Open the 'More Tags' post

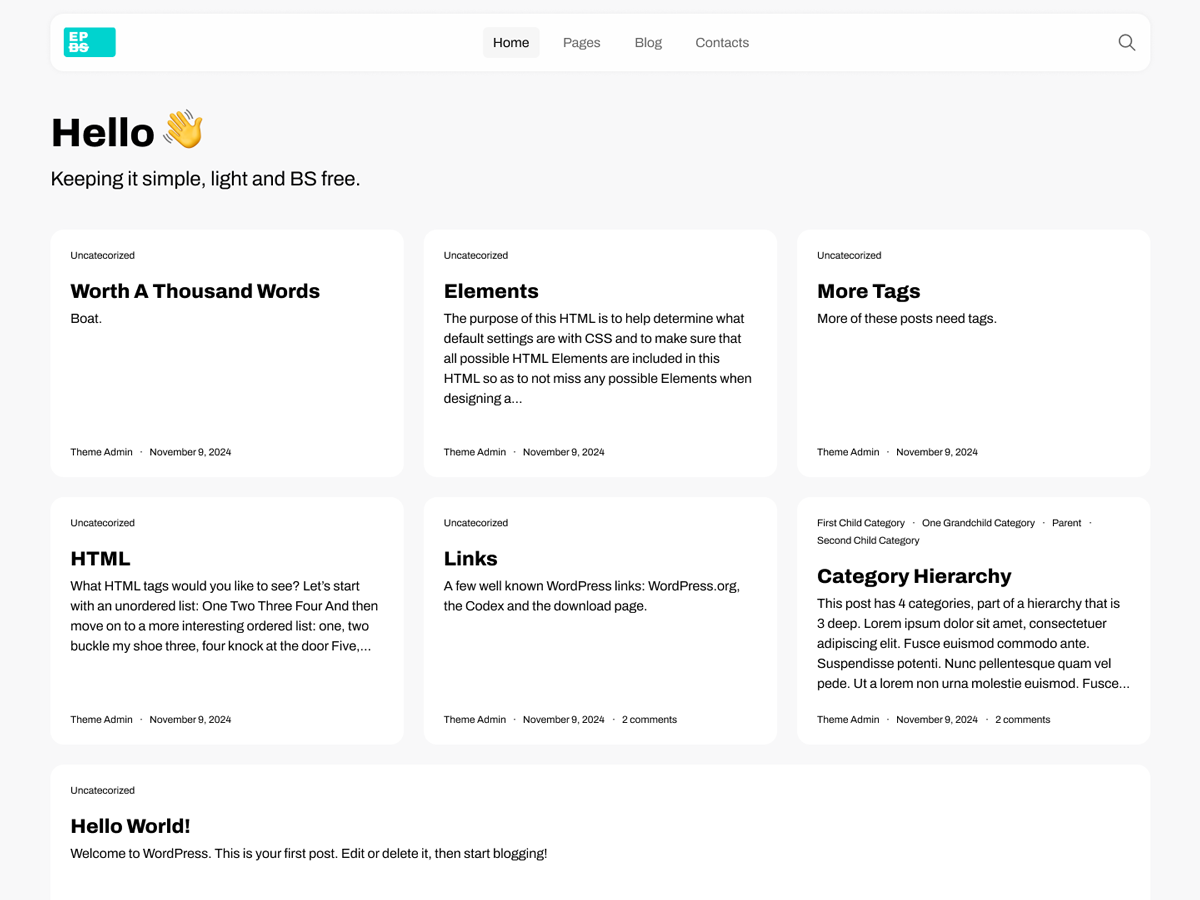(868, 291)
